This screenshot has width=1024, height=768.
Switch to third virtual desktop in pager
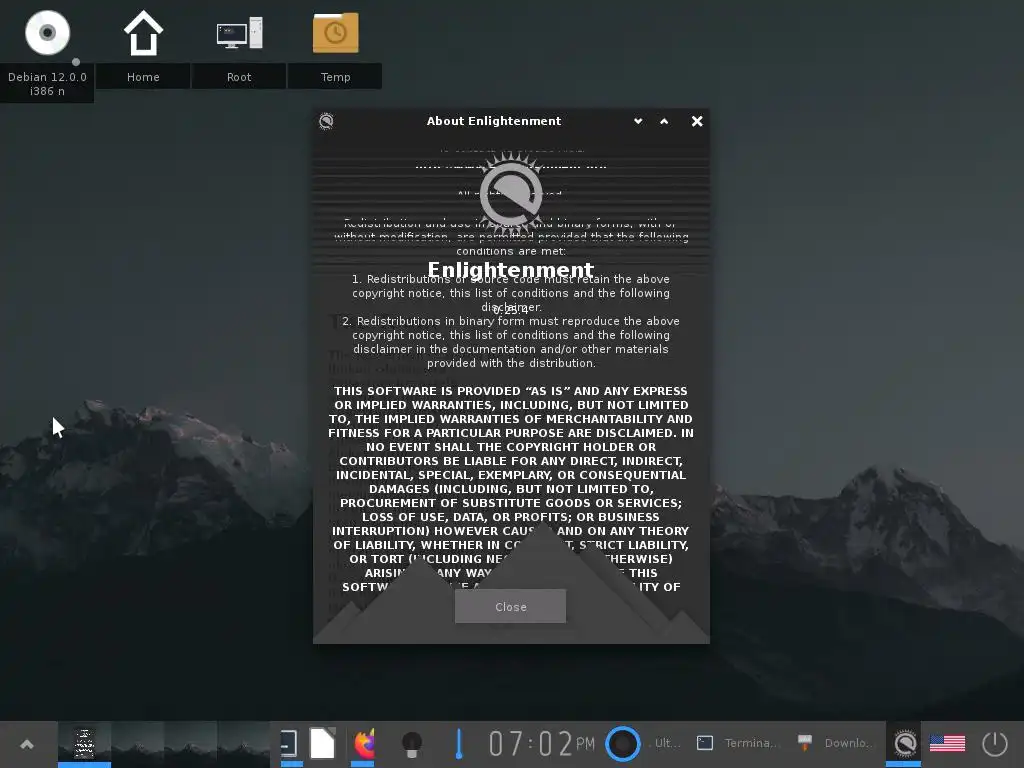tap(191, 743)
